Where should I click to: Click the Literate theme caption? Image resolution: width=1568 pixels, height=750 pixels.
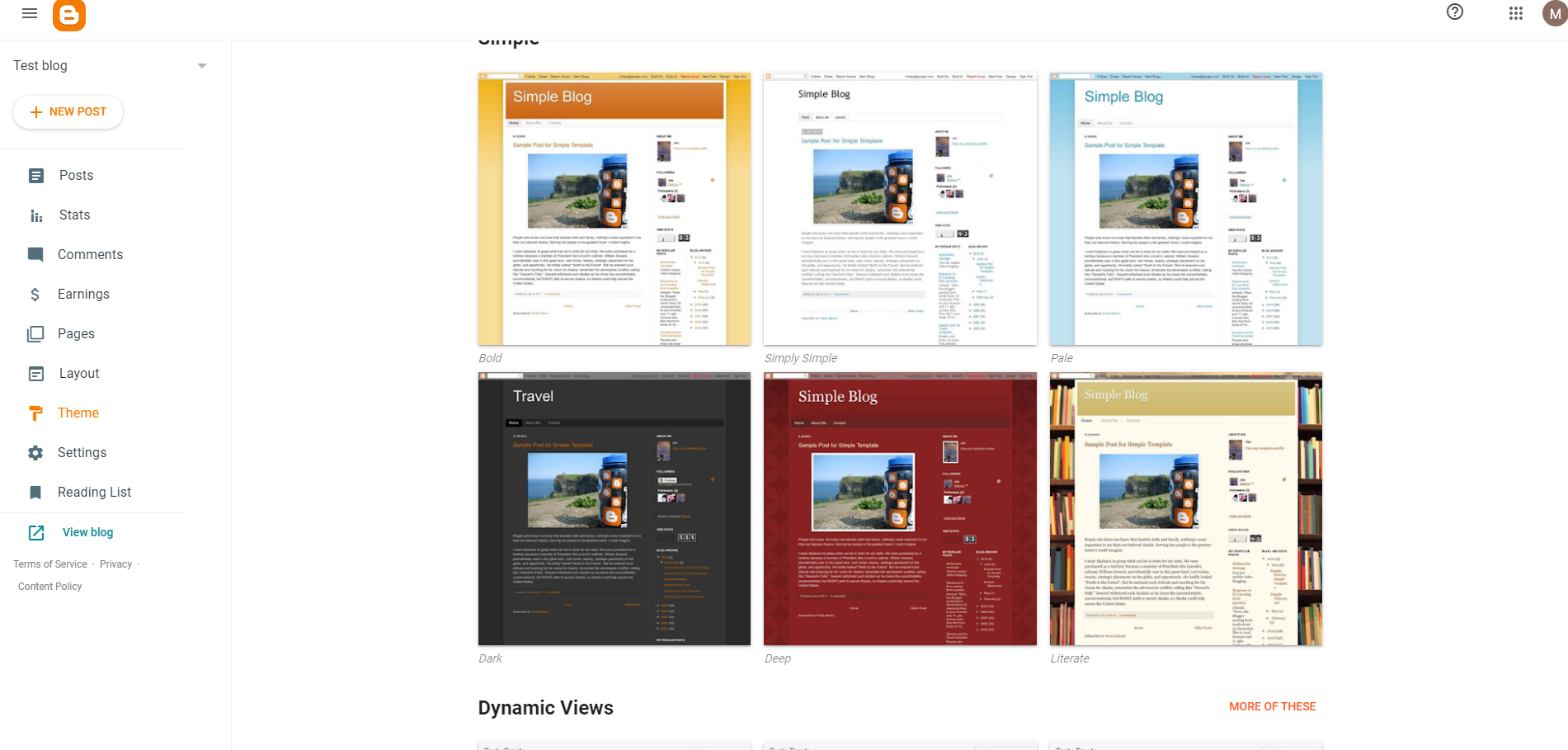[x=1070, y=658]
